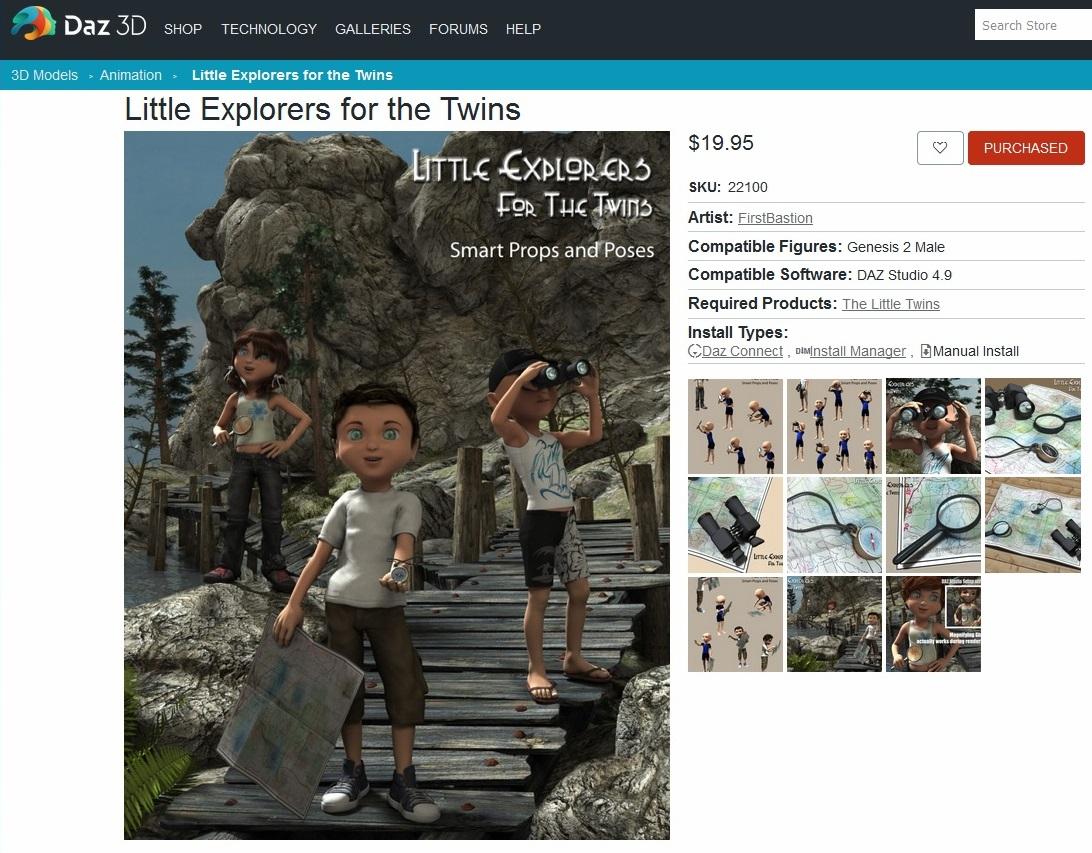Screen dimensions: 1092x853
Task: Open the SHOP menu
Action: (182, 29)
